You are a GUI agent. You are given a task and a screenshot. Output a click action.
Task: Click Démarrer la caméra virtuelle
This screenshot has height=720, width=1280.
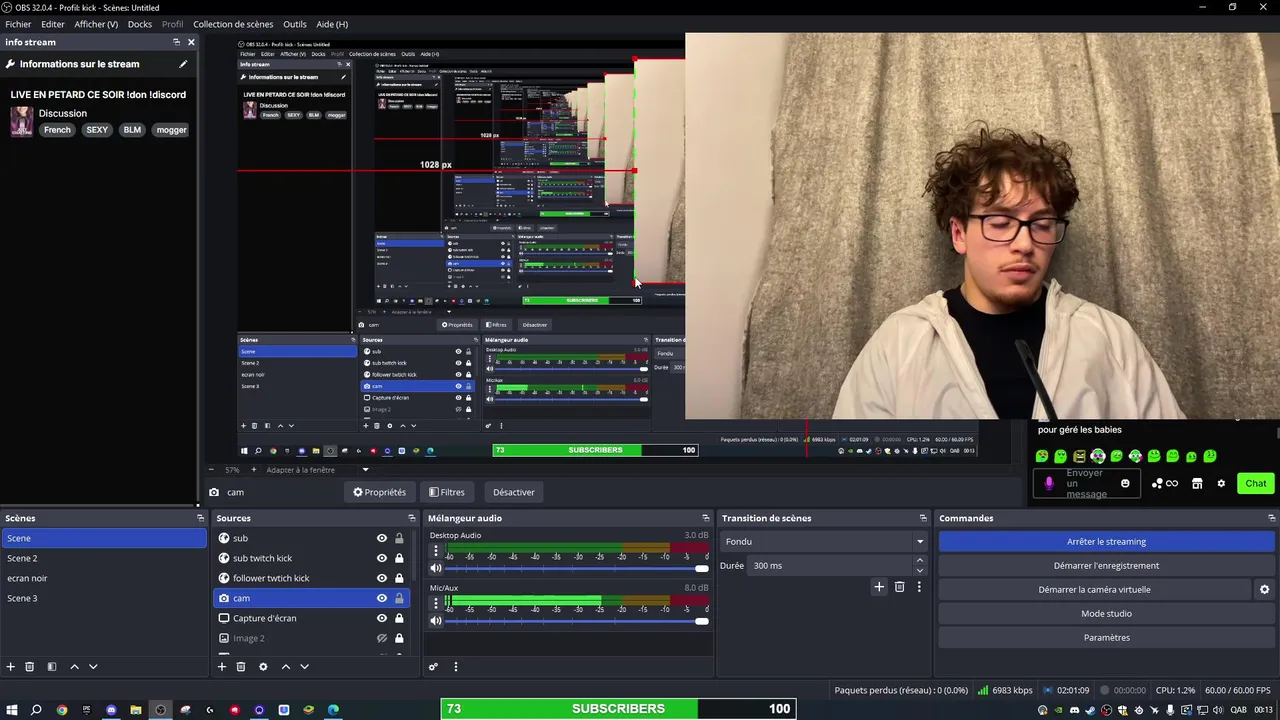click(1094, 590)
